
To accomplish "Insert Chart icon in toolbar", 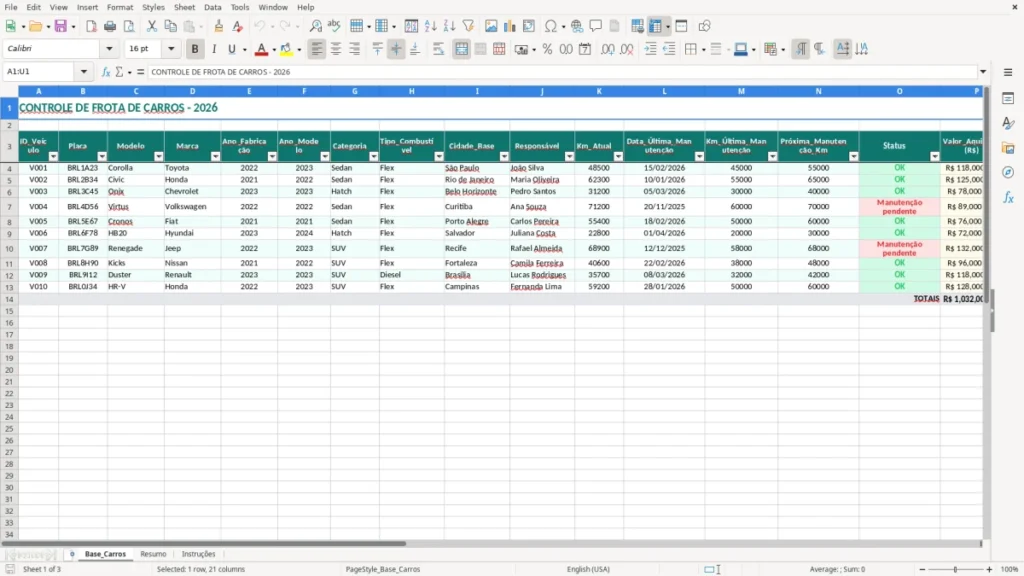I will [x=510, y=26].
